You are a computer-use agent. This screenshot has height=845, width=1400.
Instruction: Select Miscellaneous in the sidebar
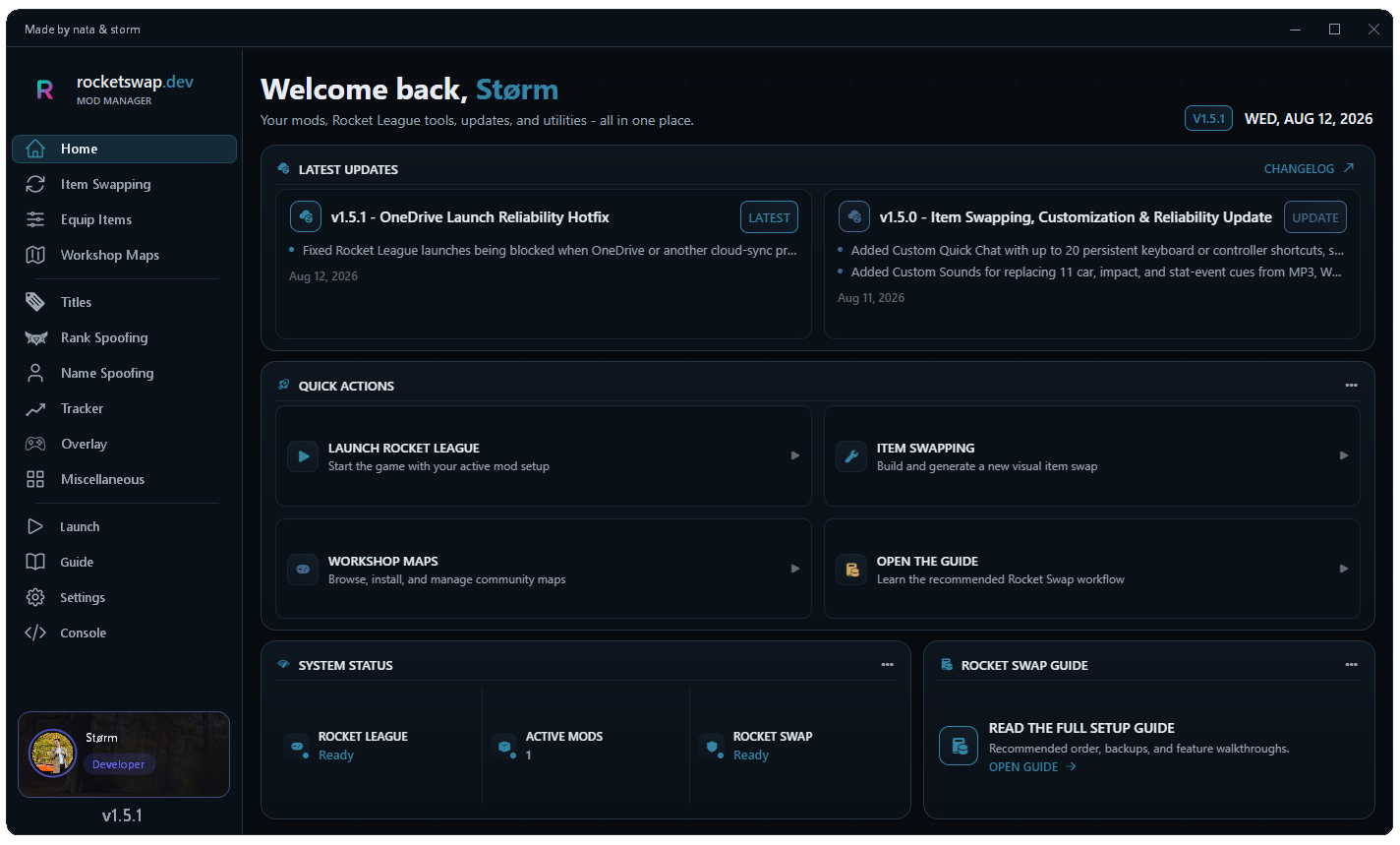pyautogui.click(x=124, y=479)
